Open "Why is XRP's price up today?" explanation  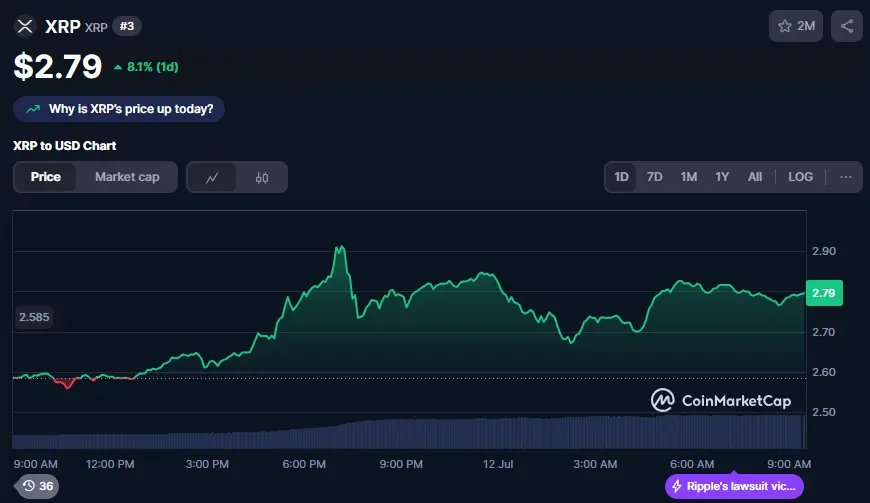119,109
